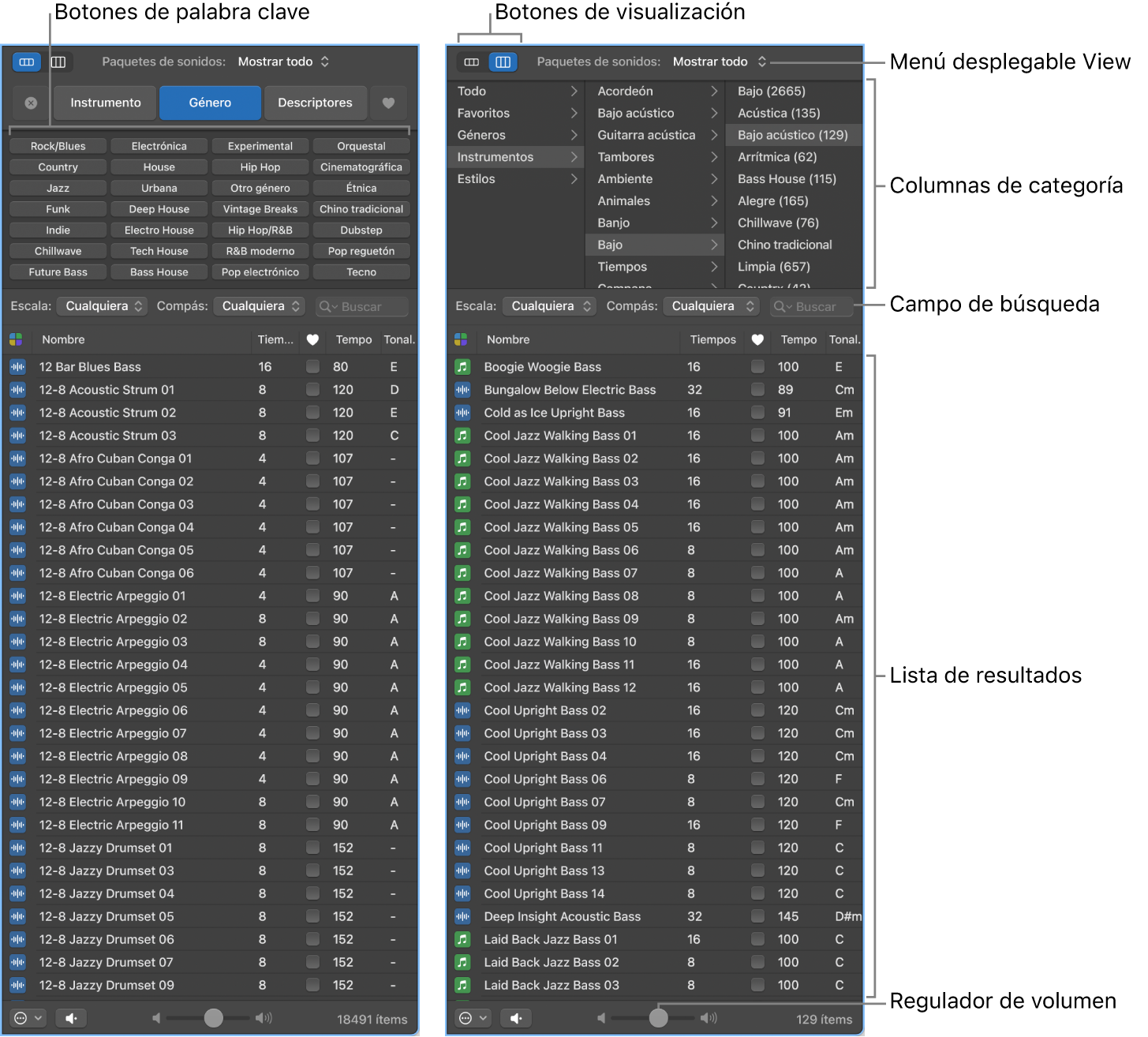Switch to button view in left loop browser
The width and height of the screenshot is (1148, 1037).
click(x=27, y=62)
